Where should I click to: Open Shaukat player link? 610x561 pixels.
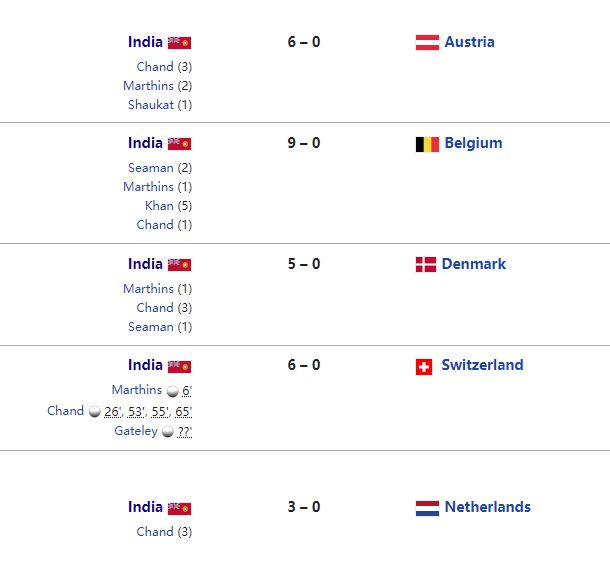point(151,105)
